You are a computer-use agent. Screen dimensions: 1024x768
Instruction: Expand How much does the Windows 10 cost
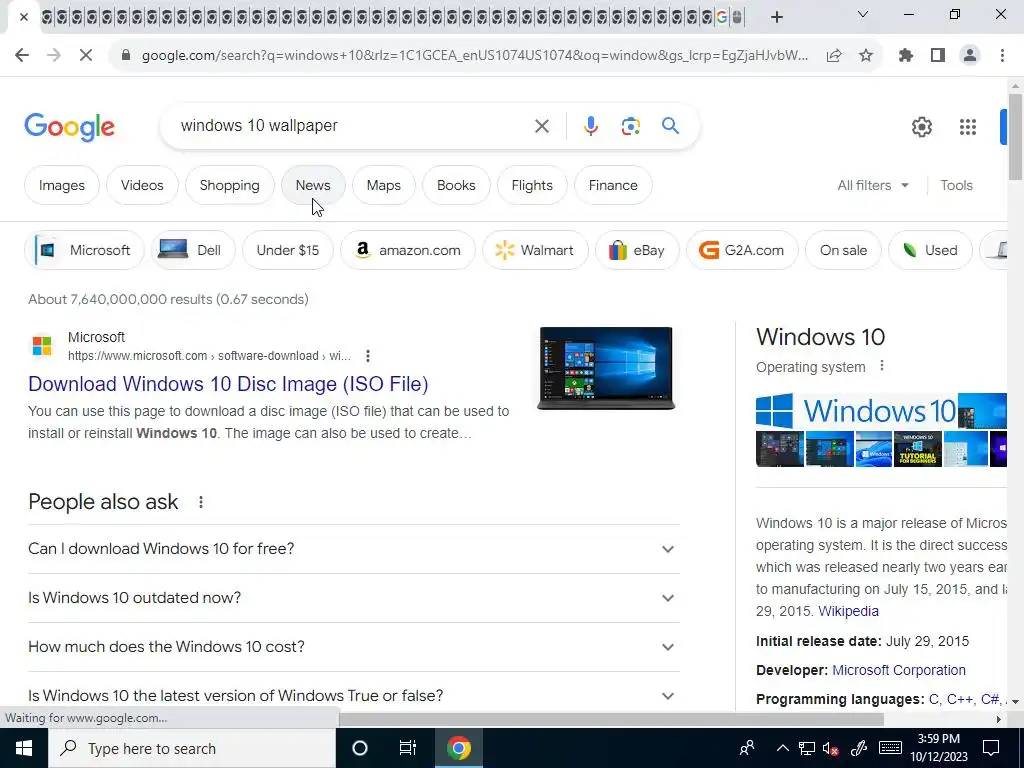click(353, 647)
